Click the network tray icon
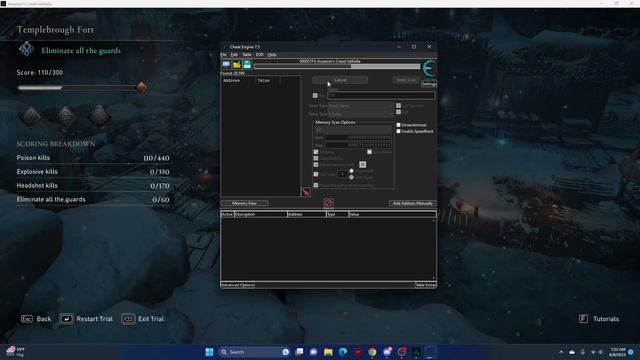The image size is (640, 360). 593,352
